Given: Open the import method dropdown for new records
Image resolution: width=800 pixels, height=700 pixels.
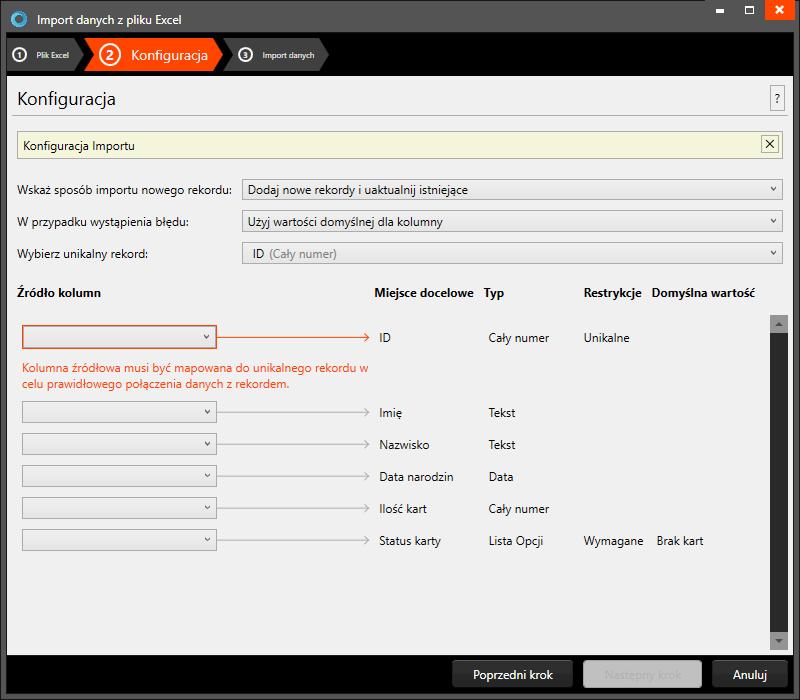Looking at the screenshot, I should (512, 189).
